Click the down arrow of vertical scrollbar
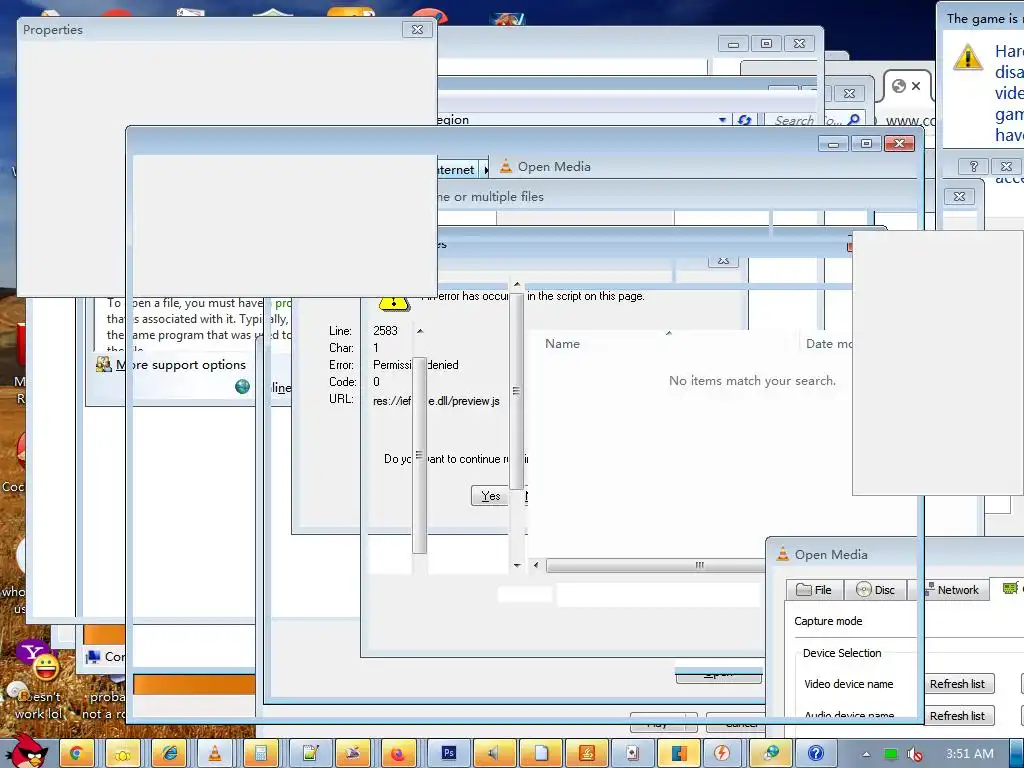Screen dimensions: 1024x768 click(517, 565)
